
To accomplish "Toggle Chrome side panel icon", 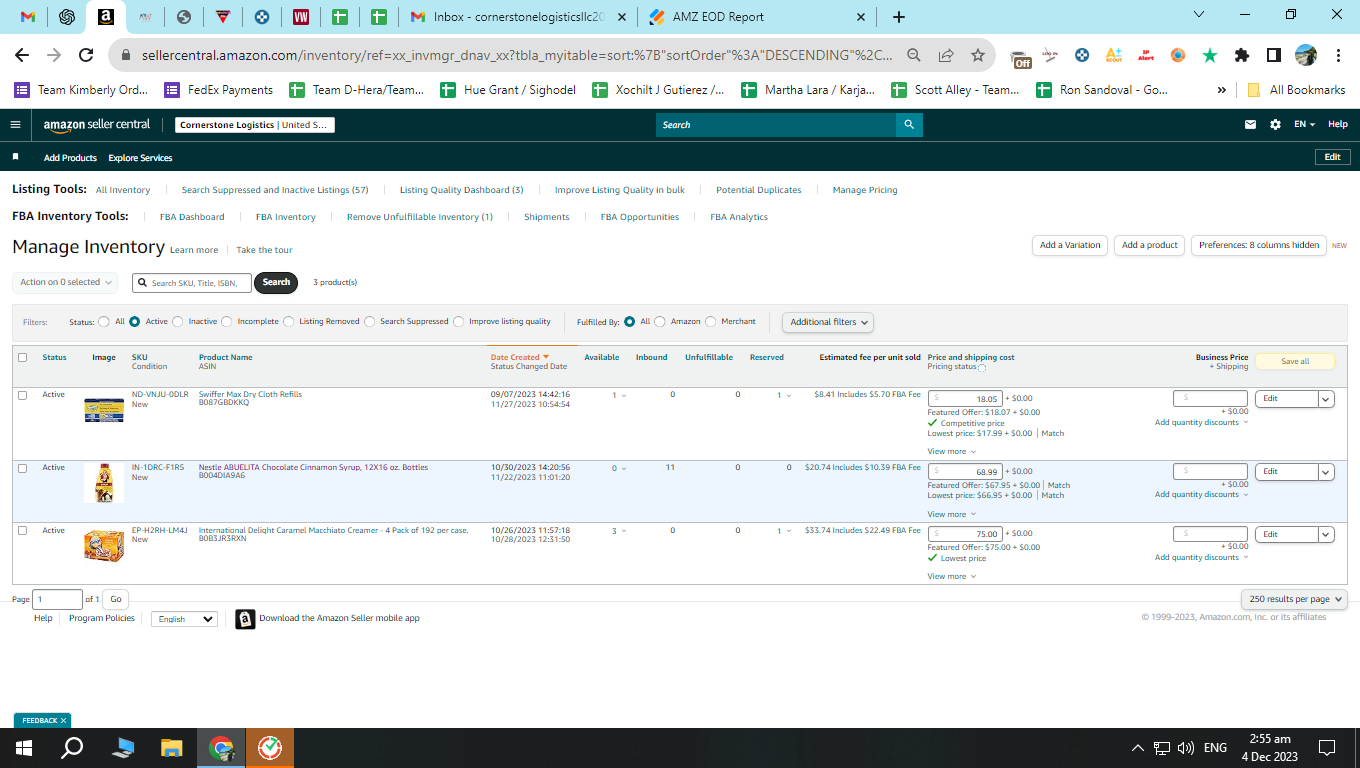I will point(1274,55).
